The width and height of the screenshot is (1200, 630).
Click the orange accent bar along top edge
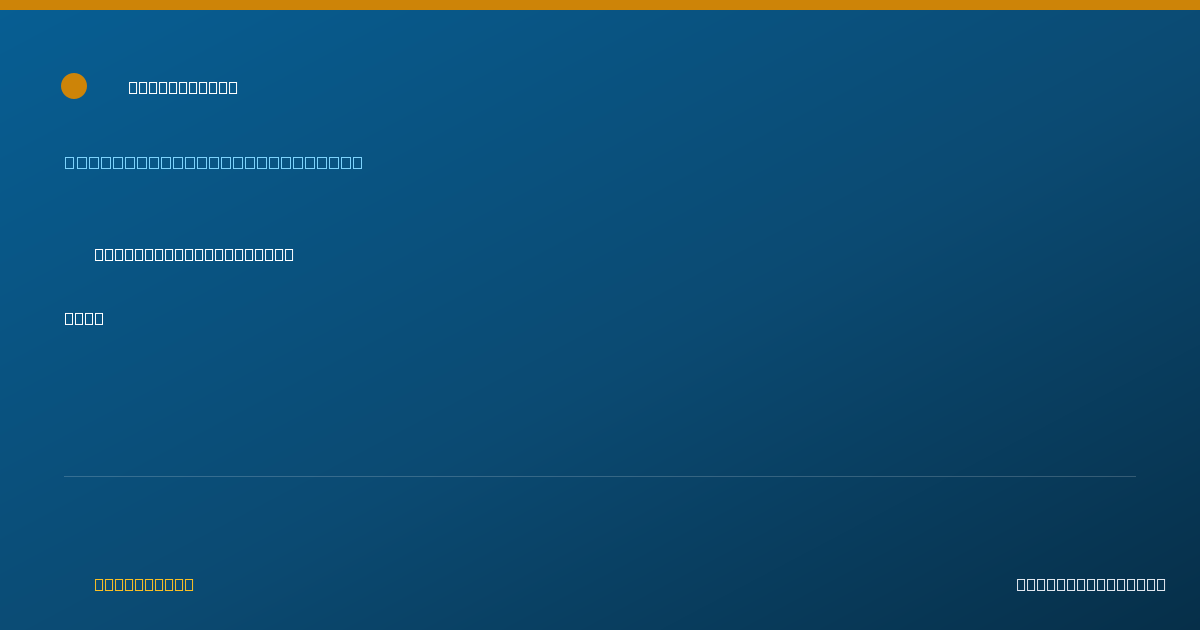click(600, 5)
